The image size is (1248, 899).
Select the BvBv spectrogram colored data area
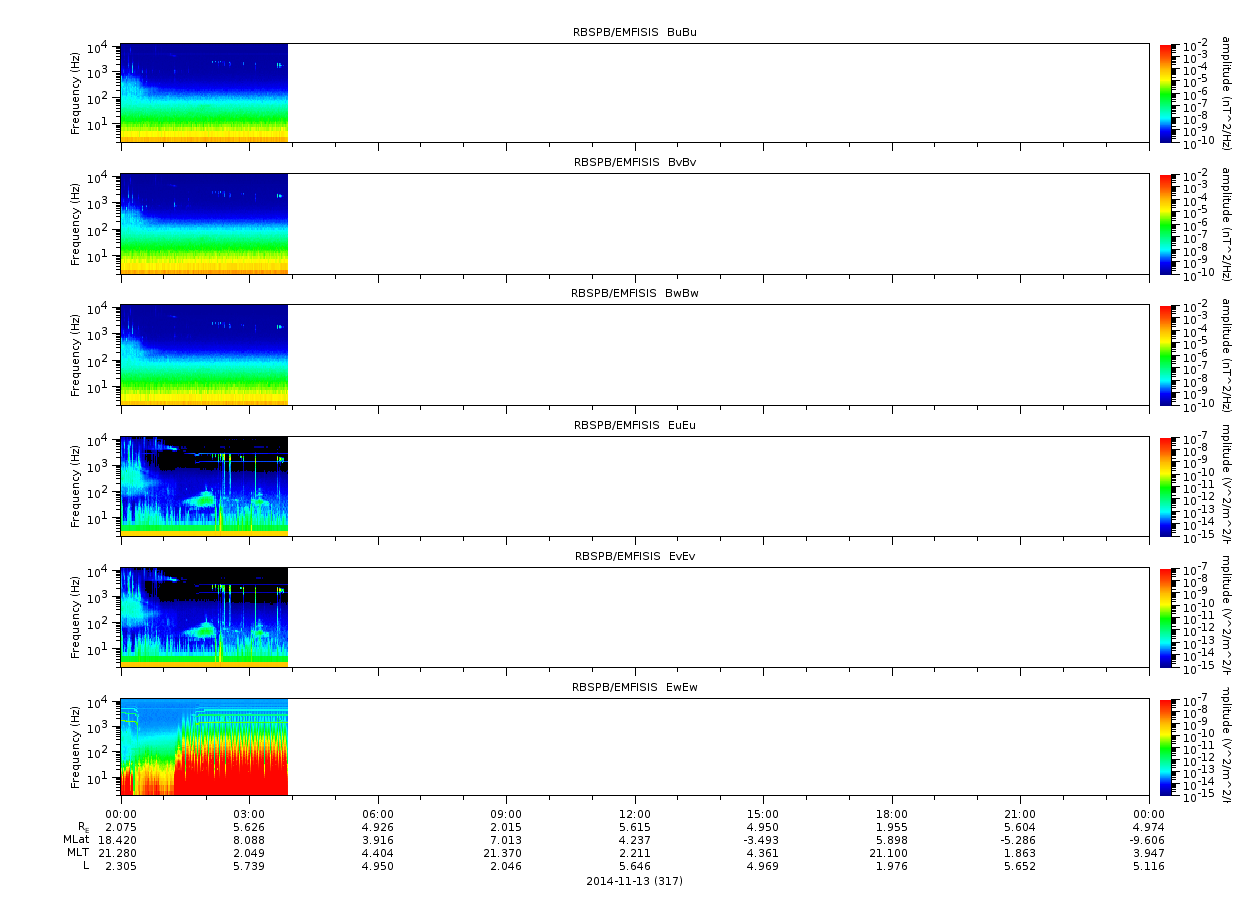[x=204, y=223]
